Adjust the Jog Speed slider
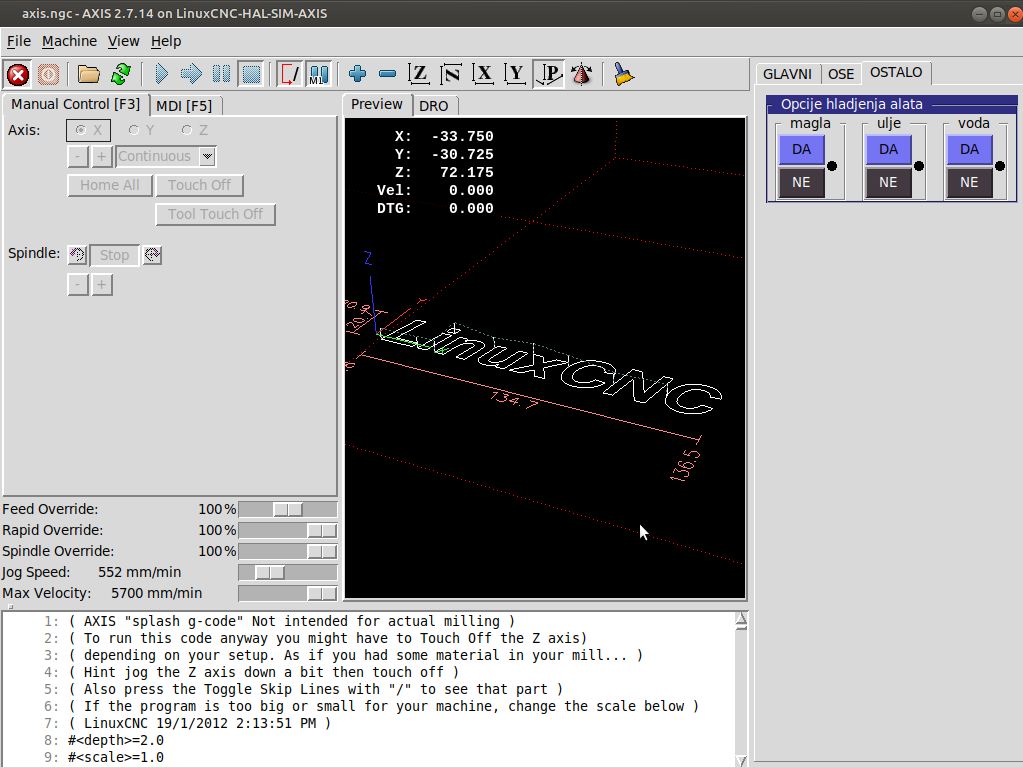The image size is (1023, 768). click(x=288, y=572)
